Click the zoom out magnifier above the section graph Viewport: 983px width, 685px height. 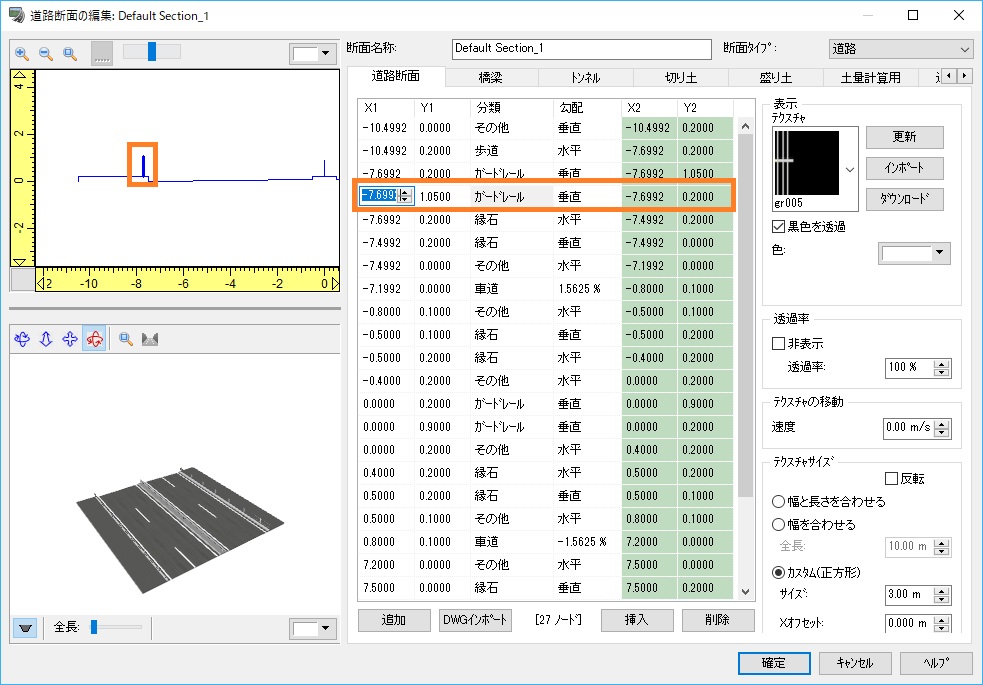pos(46,53)
